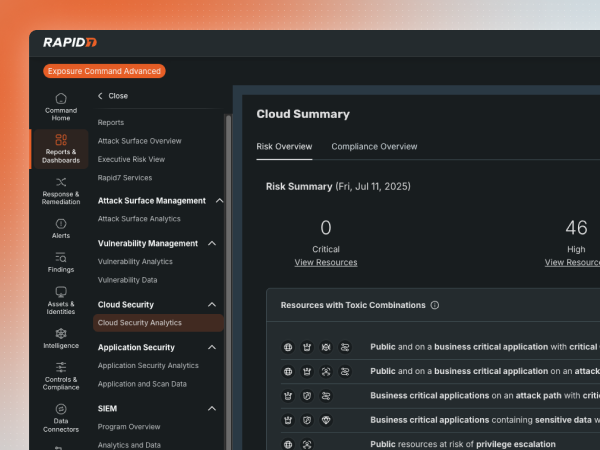The image size is (600, 450).
Task: Click the Alerts sidebar icon
Action: pos(61,229)
